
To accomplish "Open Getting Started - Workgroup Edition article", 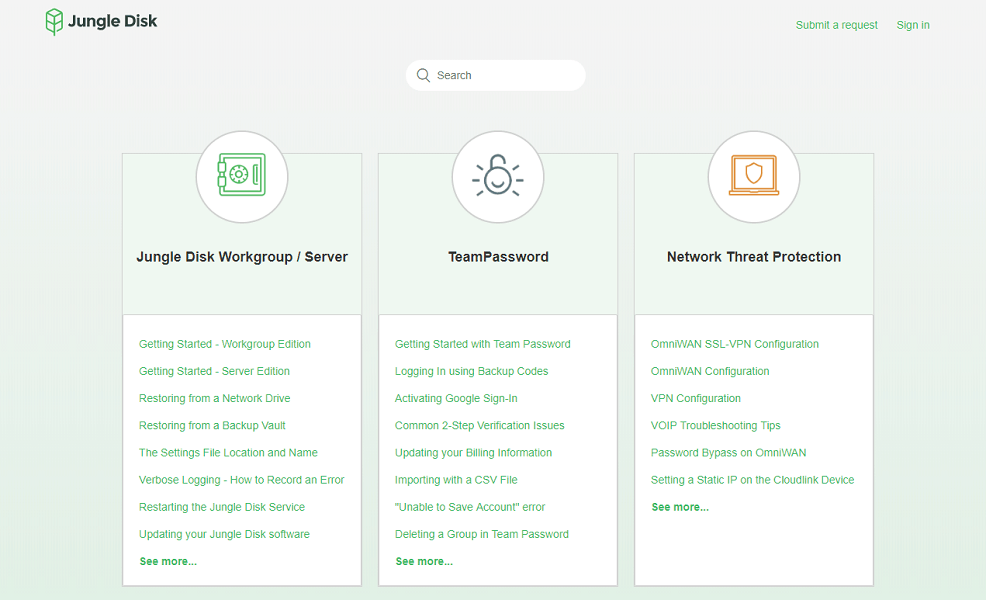I will [224, 344].
